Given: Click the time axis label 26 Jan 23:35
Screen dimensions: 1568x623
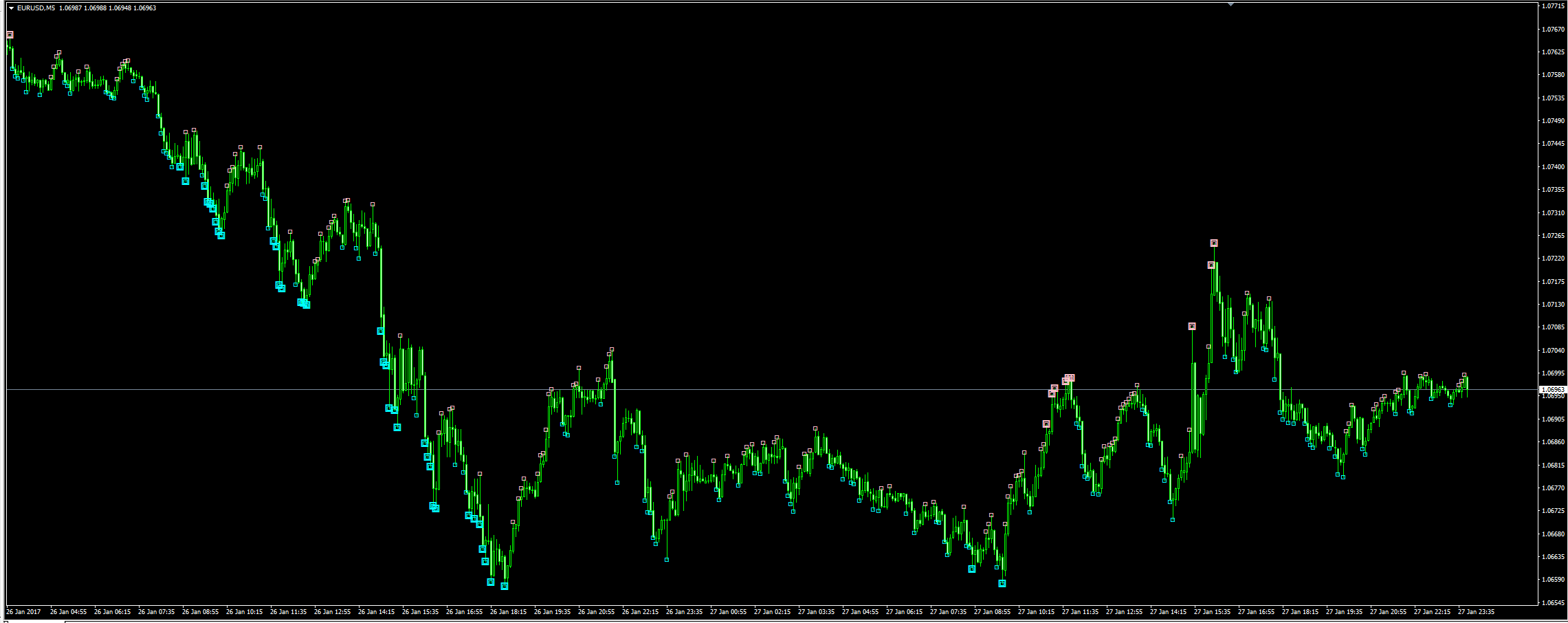Looking at the screenshot, I should (x=684, y=611).
